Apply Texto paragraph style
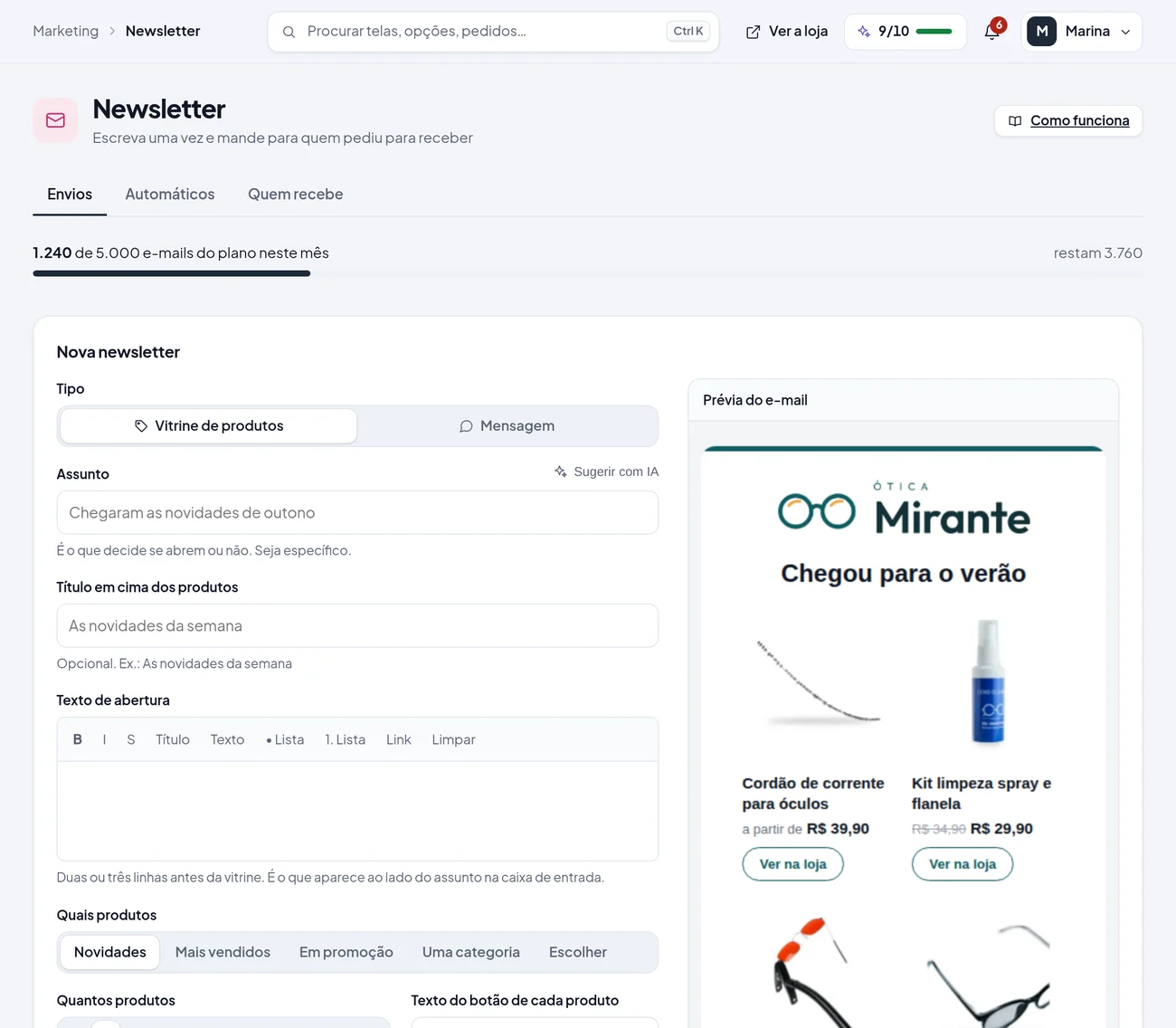Image resolution: width=1176 pixels, height=1028 pixels. pos(228,739)
